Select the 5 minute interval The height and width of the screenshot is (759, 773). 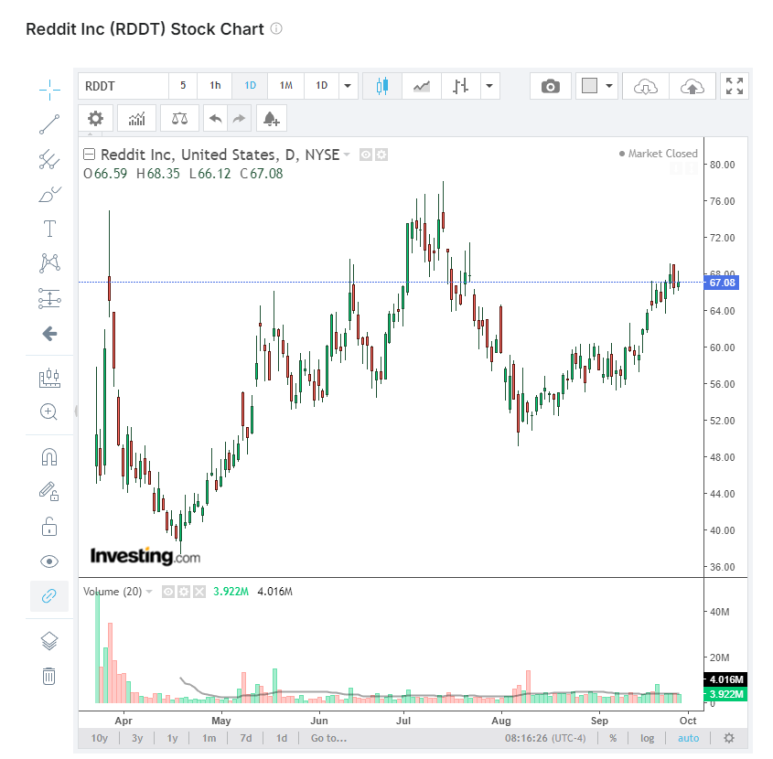[x=183, y=86]
